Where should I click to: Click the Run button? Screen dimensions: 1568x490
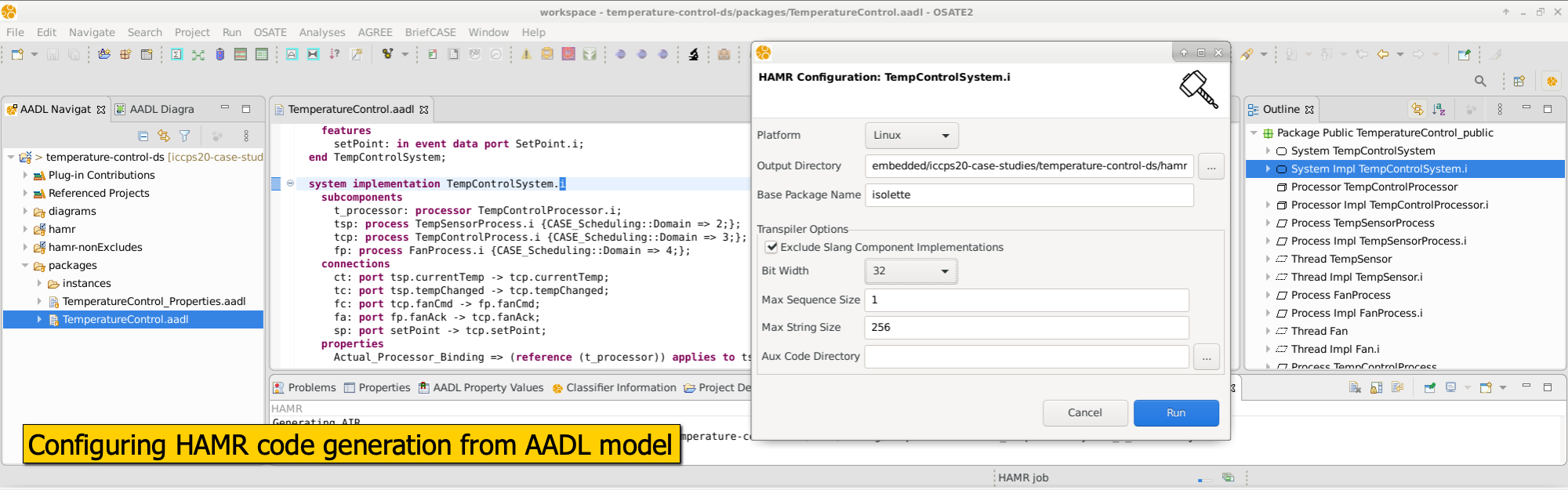(x=1175, y=413)
